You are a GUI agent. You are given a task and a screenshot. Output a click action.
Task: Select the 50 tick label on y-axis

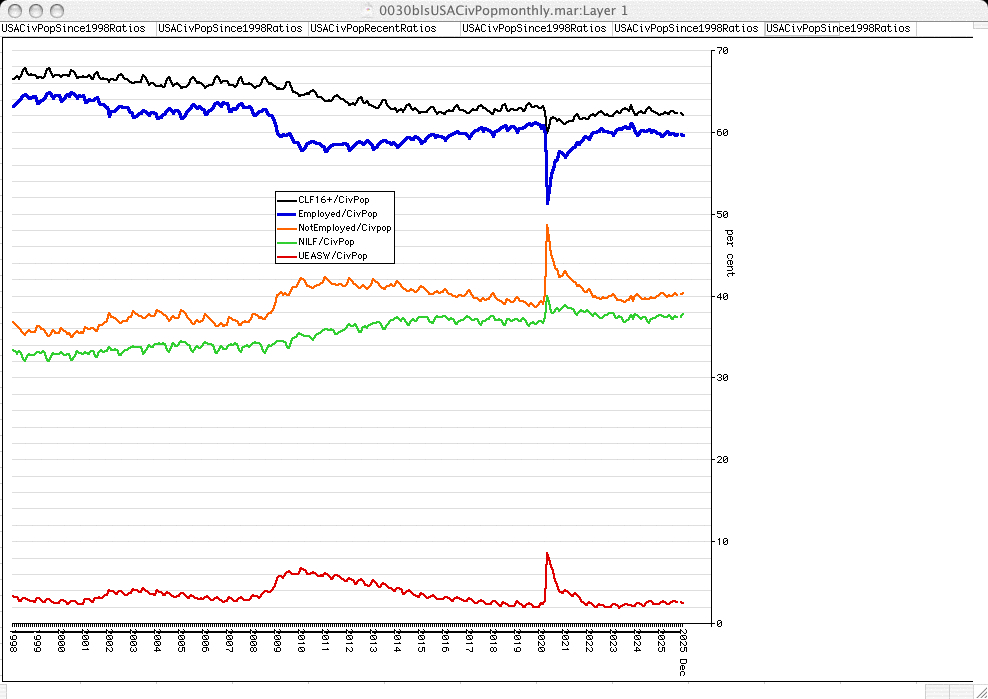click(x=722, y=214)
